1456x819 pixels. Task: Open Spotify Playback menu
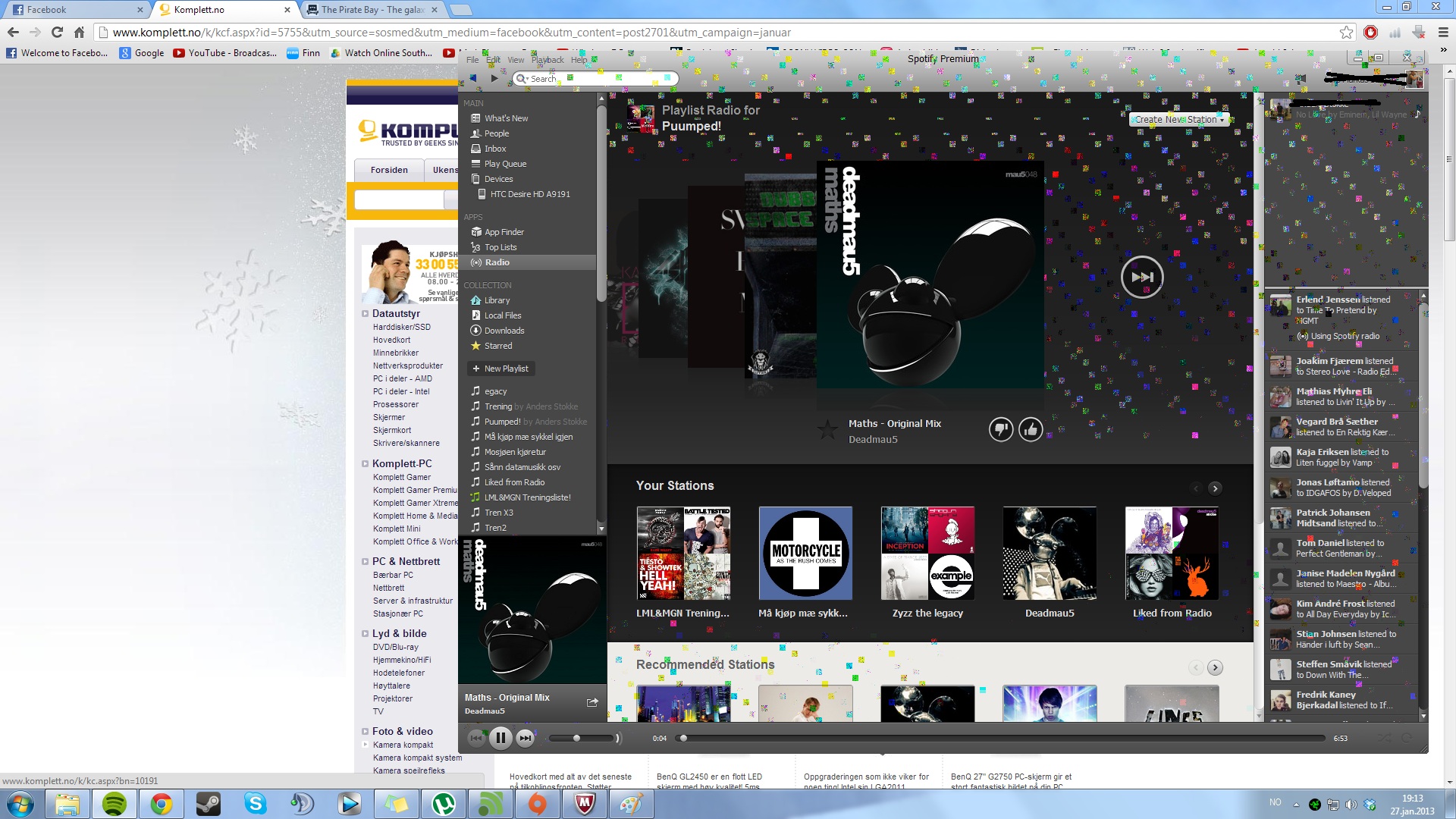[x=548, y=60]
